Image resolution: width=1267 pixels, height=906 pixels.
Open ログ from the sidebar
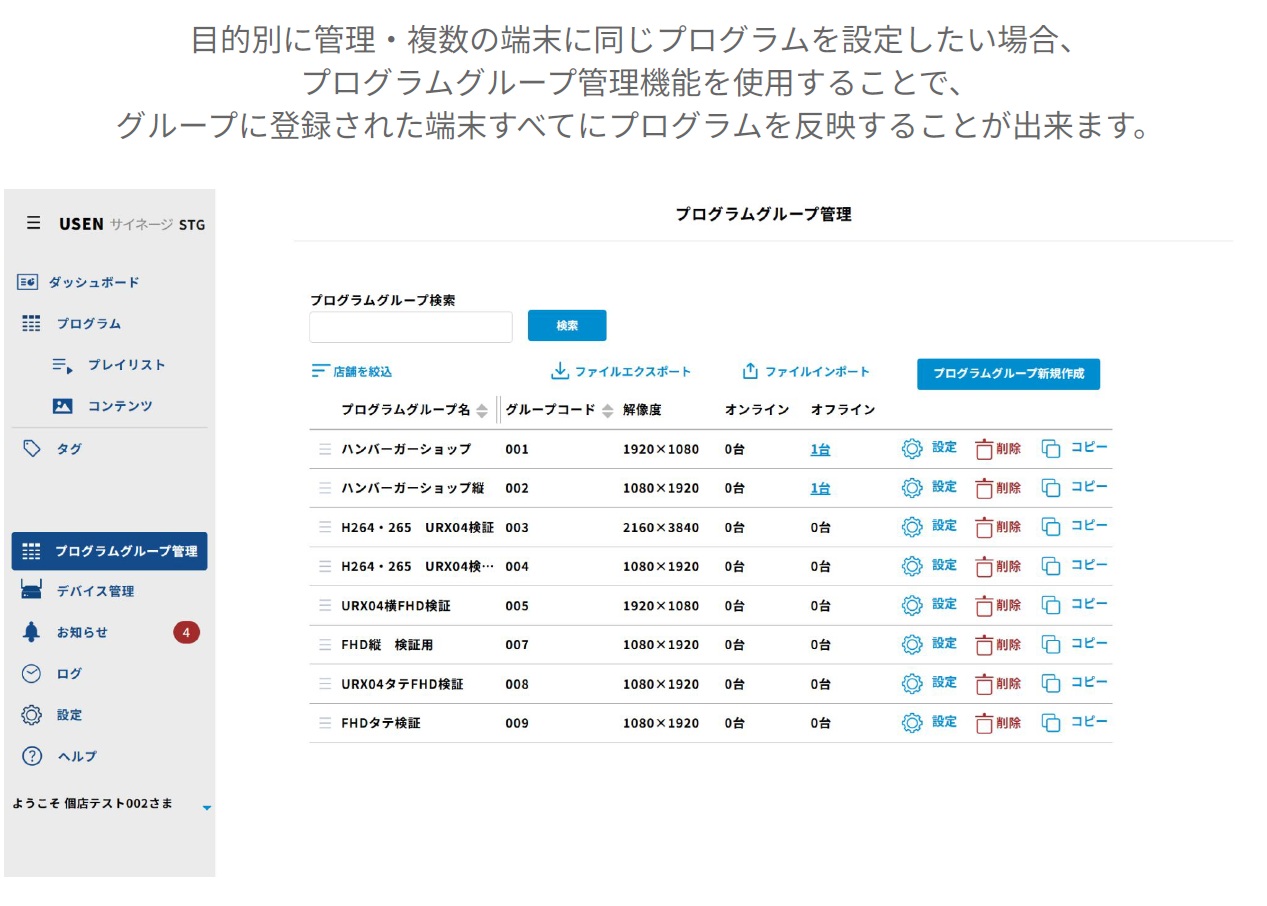point(52,674)
